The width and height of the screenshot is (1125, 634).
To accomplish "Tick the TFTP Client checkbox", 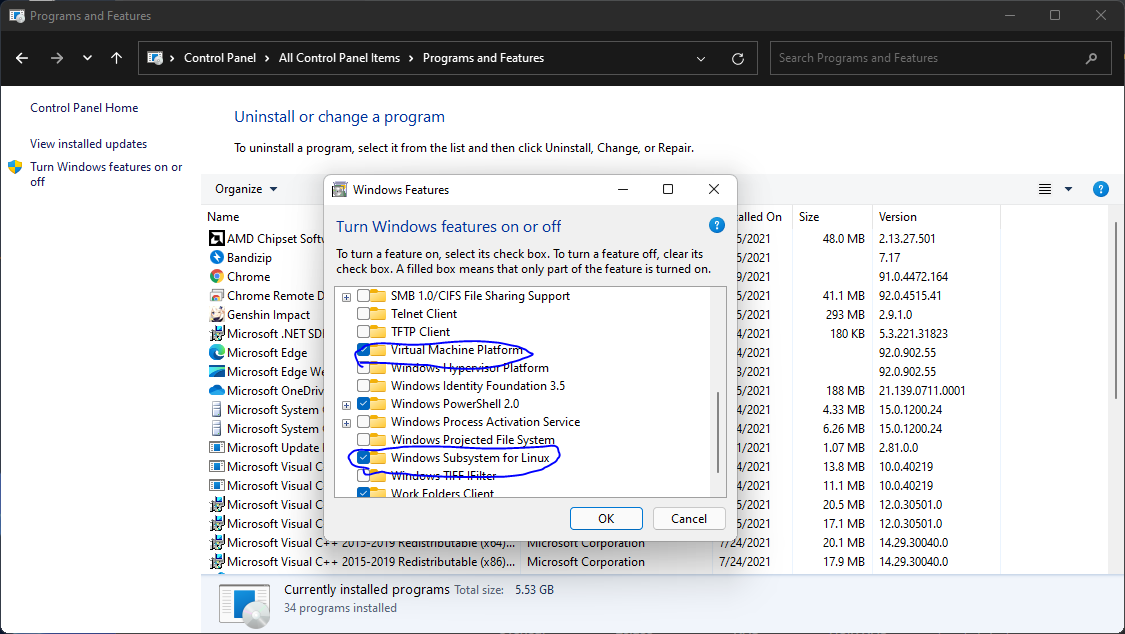I will pyautogui.click(x=363, y=331).
